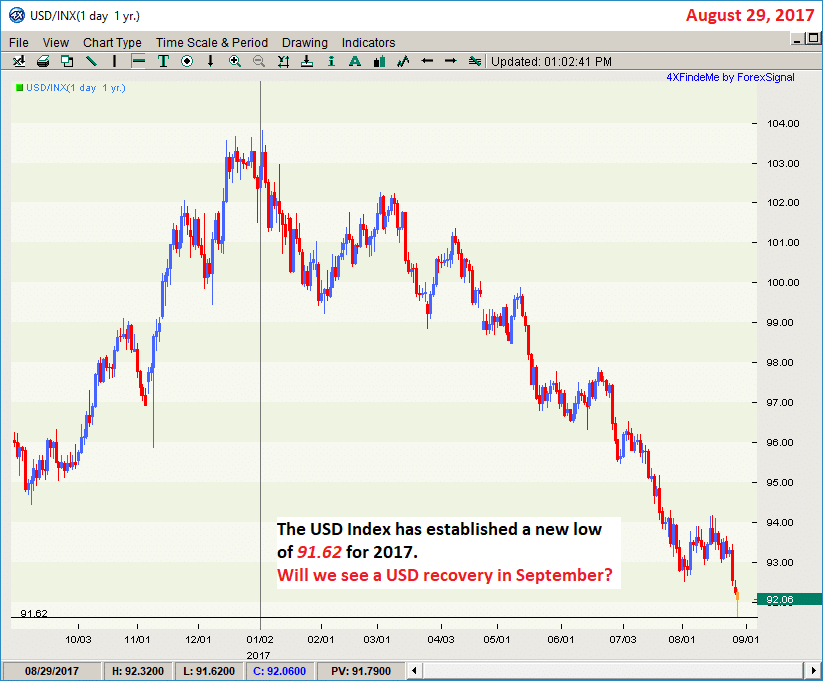Click the Print chart icon
Viewport: 823px width, 681px height.
(43, 61)
